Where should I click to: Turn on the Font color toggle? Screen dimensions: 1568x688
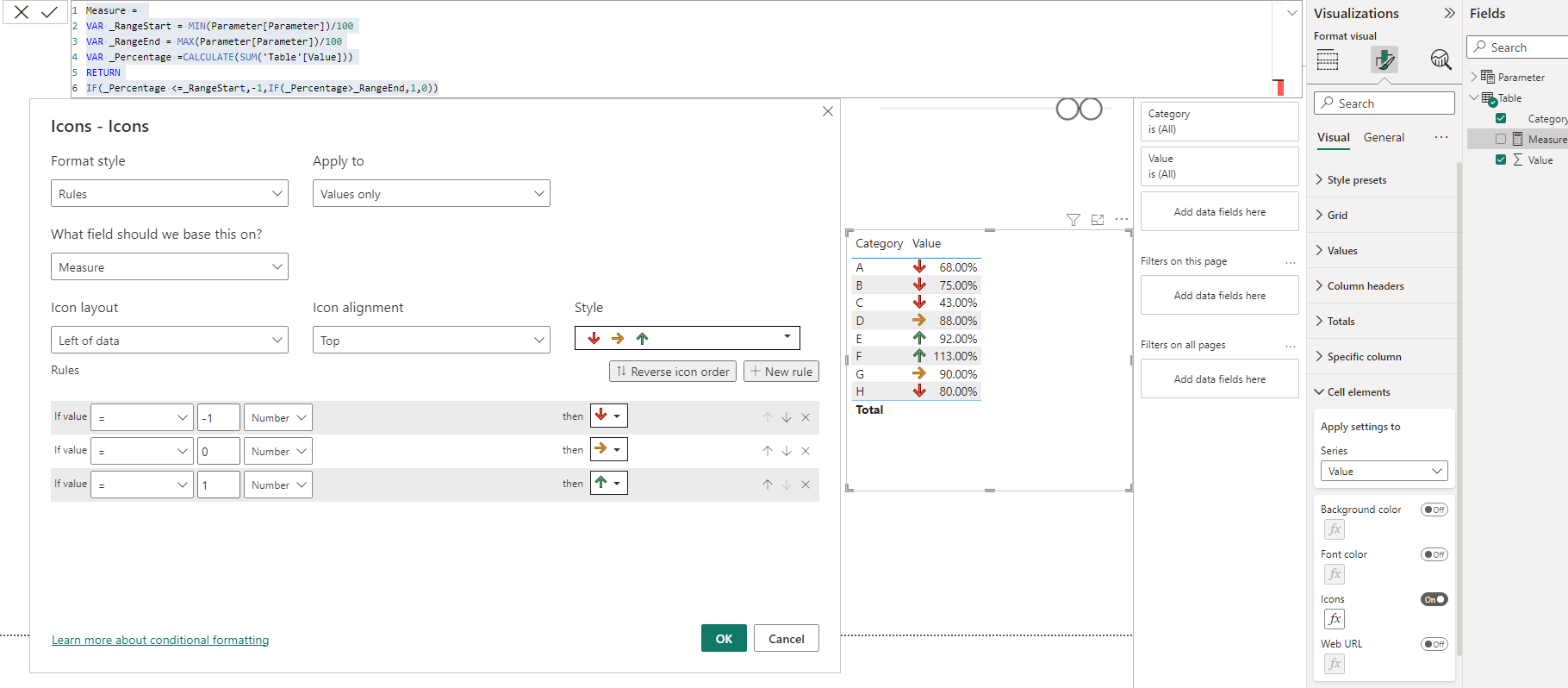coord(1434,554)
